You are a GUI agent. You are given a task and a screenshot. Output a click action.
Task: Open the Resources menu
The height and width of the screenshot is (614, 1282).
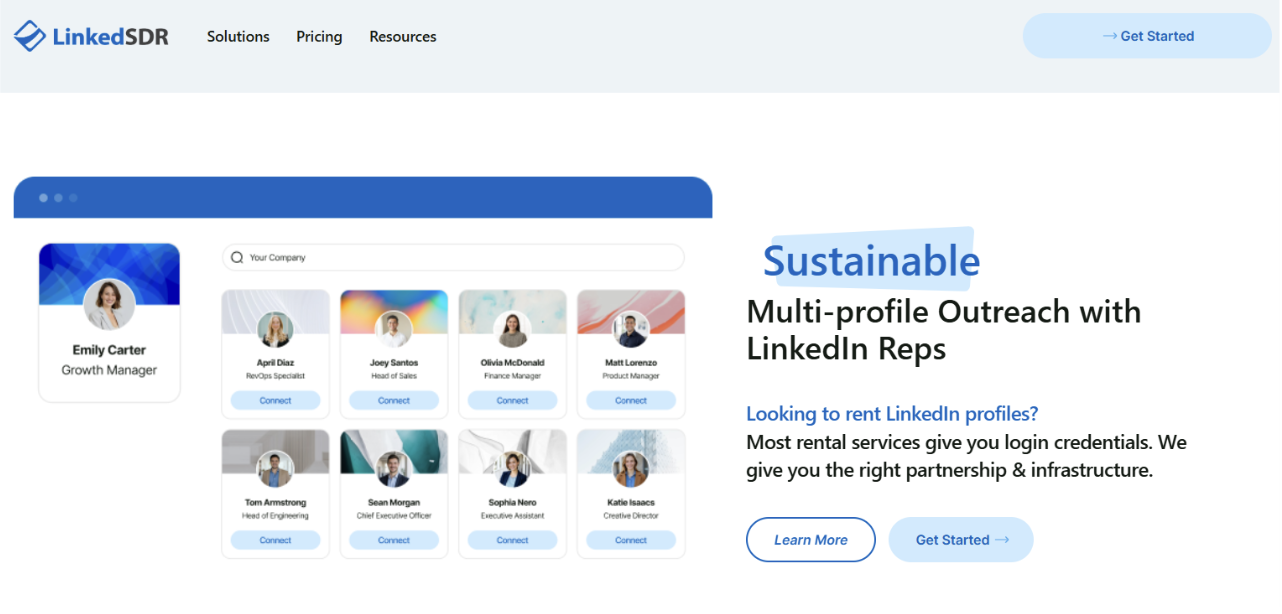(x=403, y=36)
